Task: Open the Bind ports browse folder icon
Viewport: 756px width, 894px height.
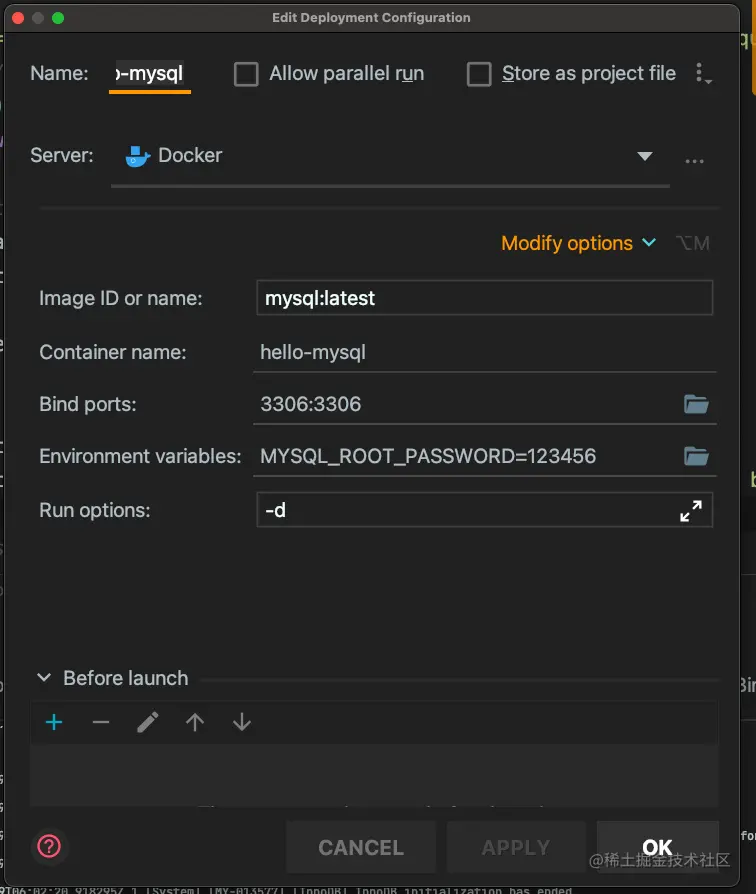Action: click(696, 404)
